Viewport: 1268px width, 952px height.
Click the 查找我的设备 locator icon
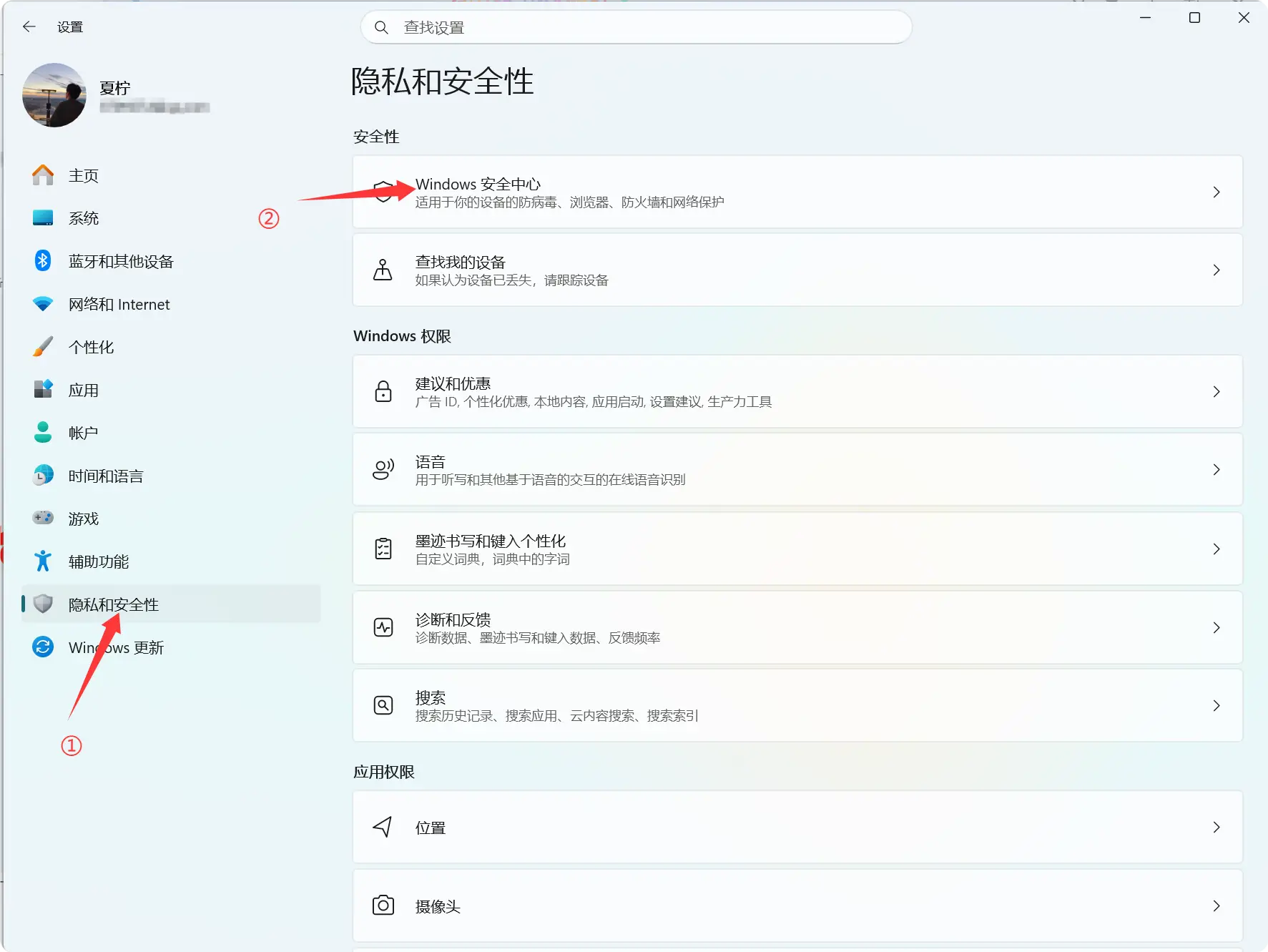coord(383,270)
